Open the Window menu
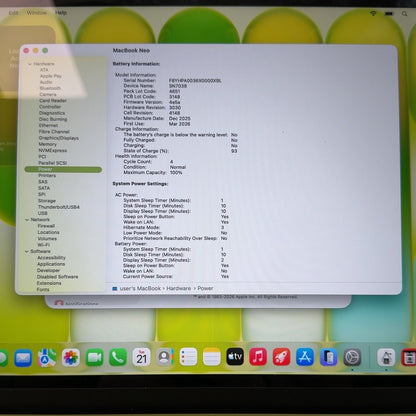 pos(37,13)
